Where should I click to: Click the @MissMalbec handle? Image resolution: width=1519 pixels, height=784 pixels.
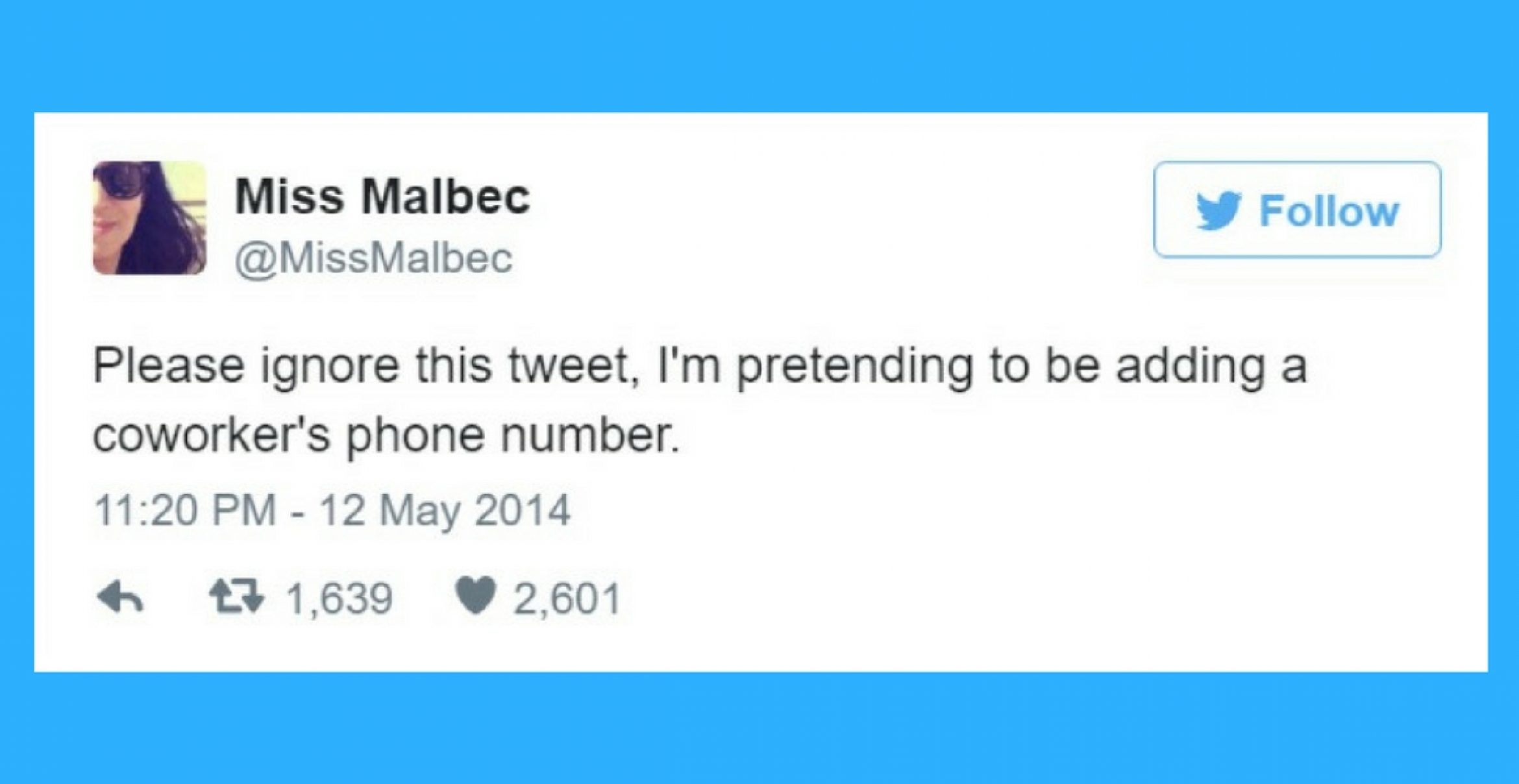point(374,259)
